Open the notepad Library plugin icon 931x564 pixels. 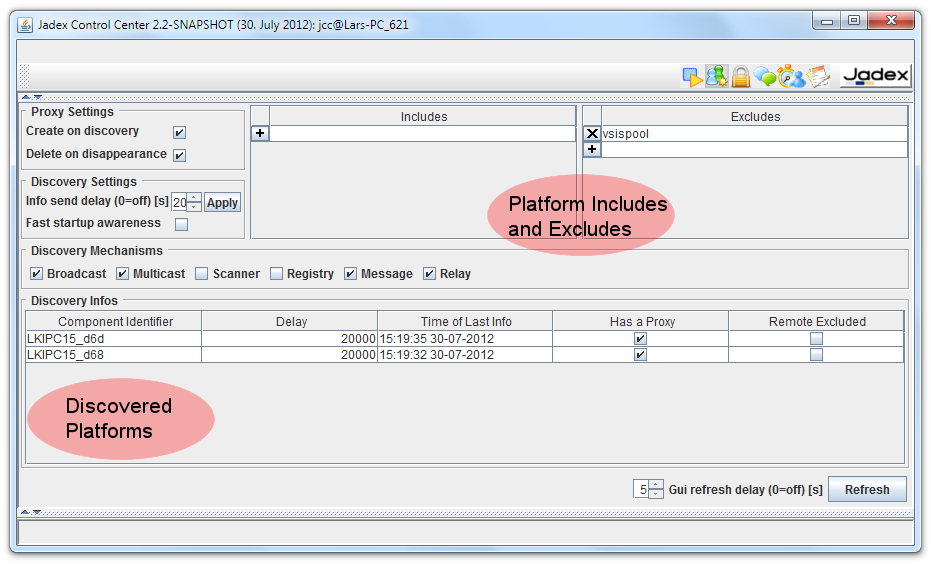point(818,76)
